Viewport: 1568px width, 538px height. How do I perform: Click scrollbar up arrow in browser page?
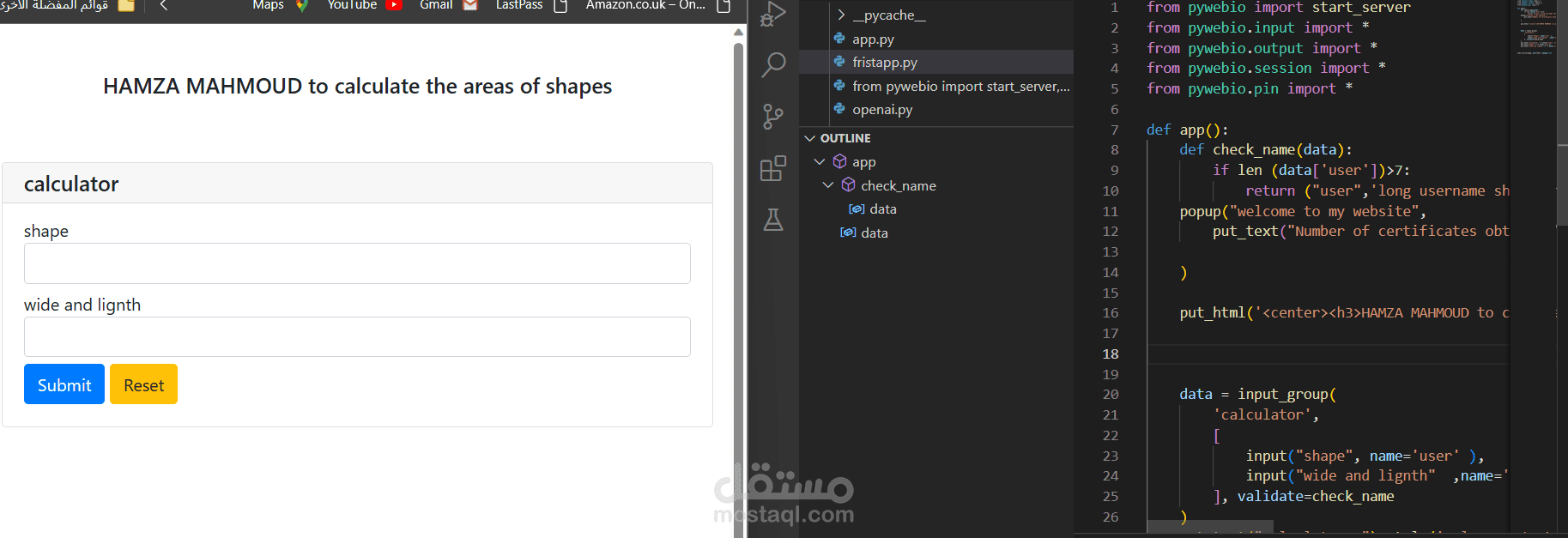click(x=738, y=32)
